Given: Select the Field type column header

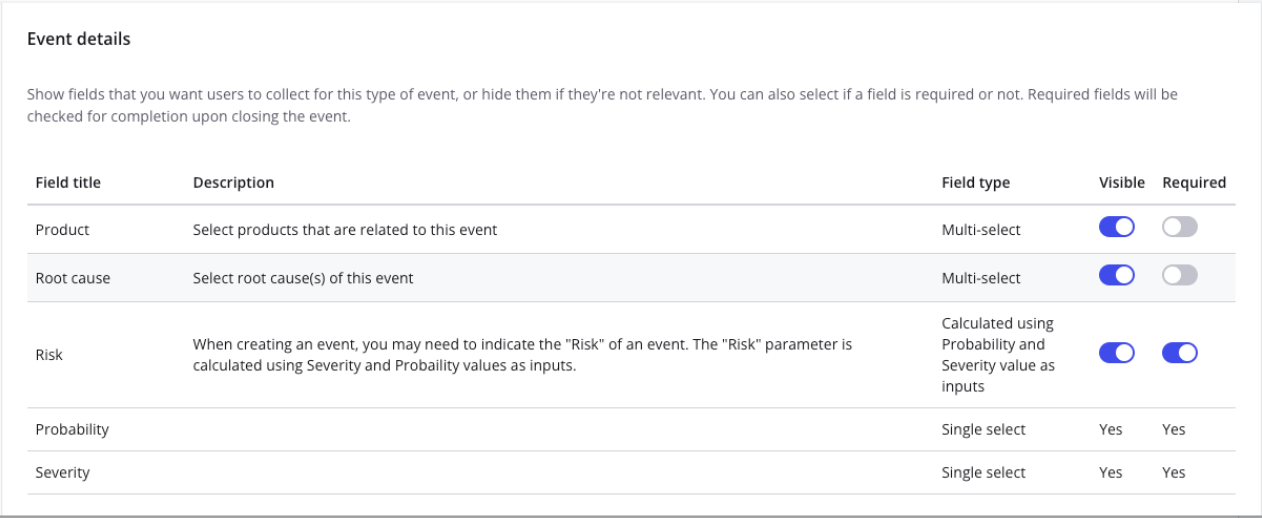Looking at the screenshot, I should pos(975,183).
